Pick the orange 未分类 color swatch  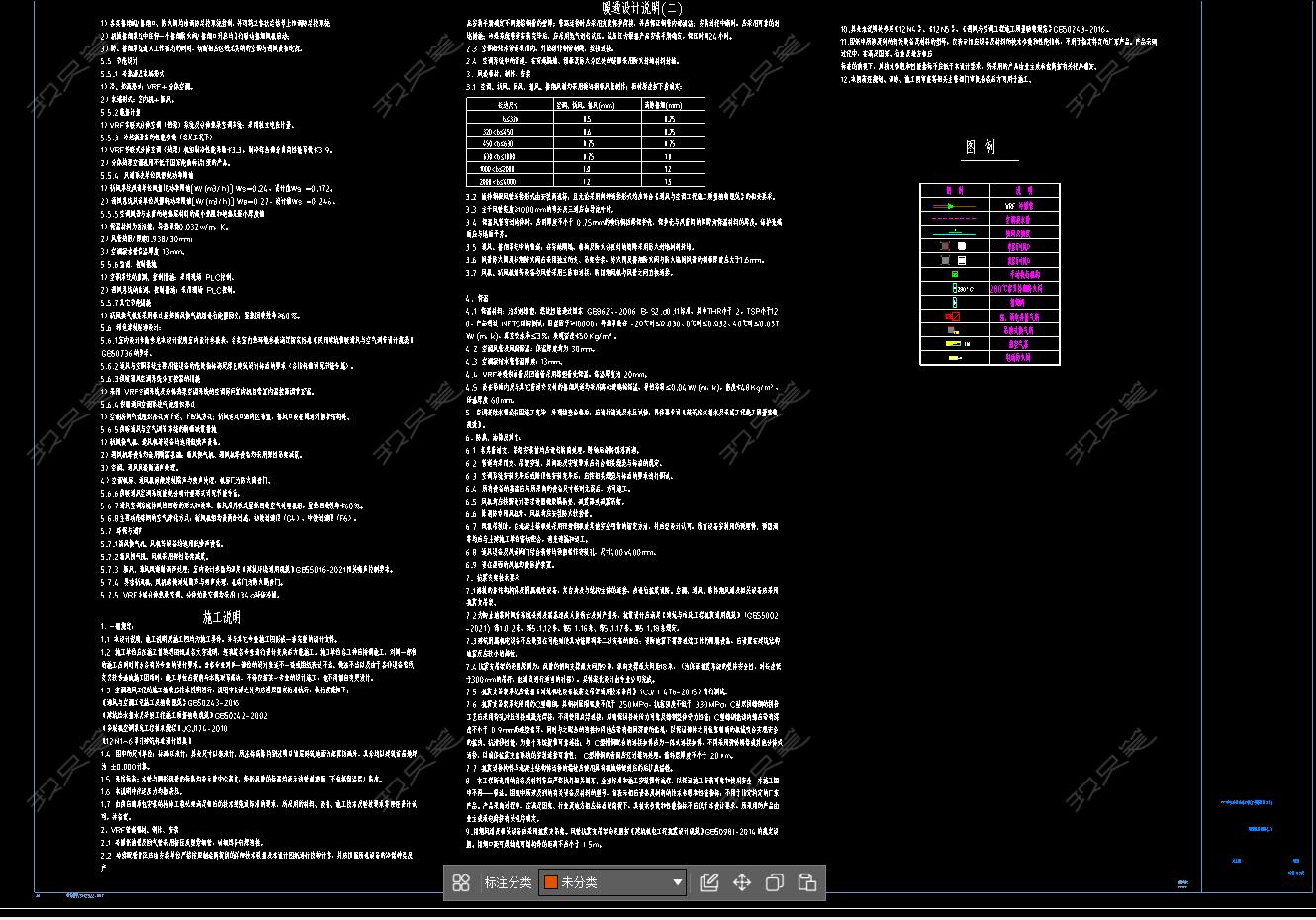[551, 882]
